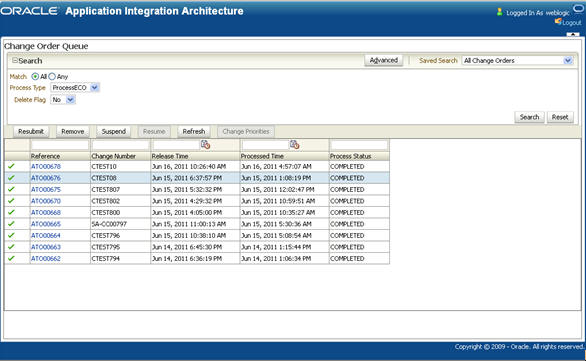Open the Process Type dropdown

click(x=95, y=87)
